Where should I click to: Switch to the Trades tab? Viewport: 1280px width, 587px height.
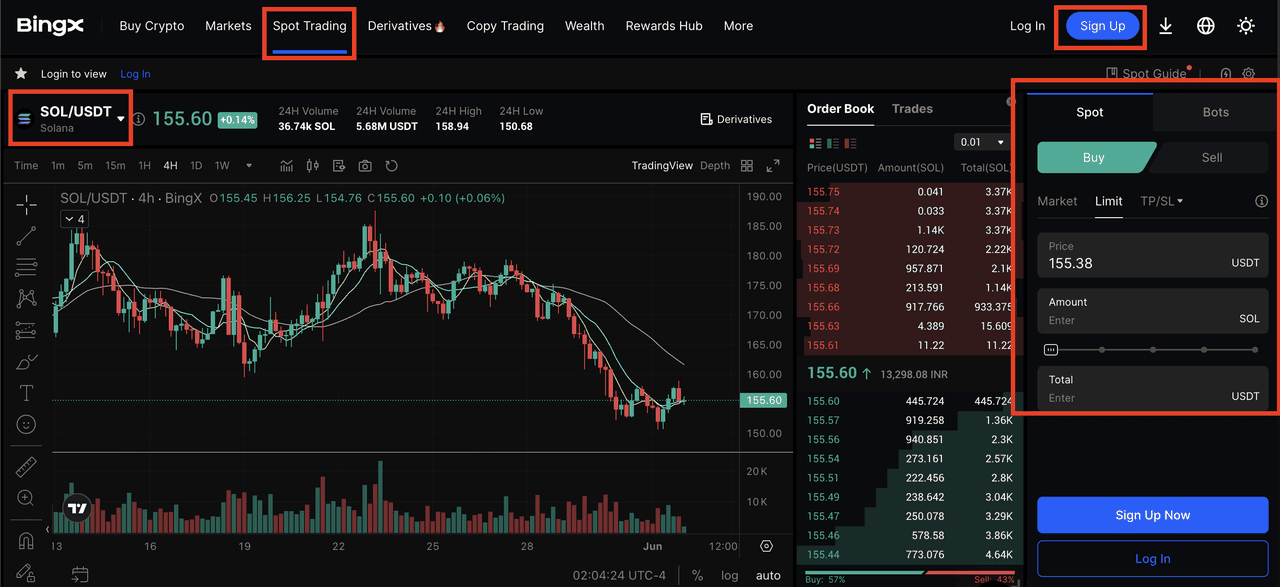pyautogui.click(x=912, y=109)
